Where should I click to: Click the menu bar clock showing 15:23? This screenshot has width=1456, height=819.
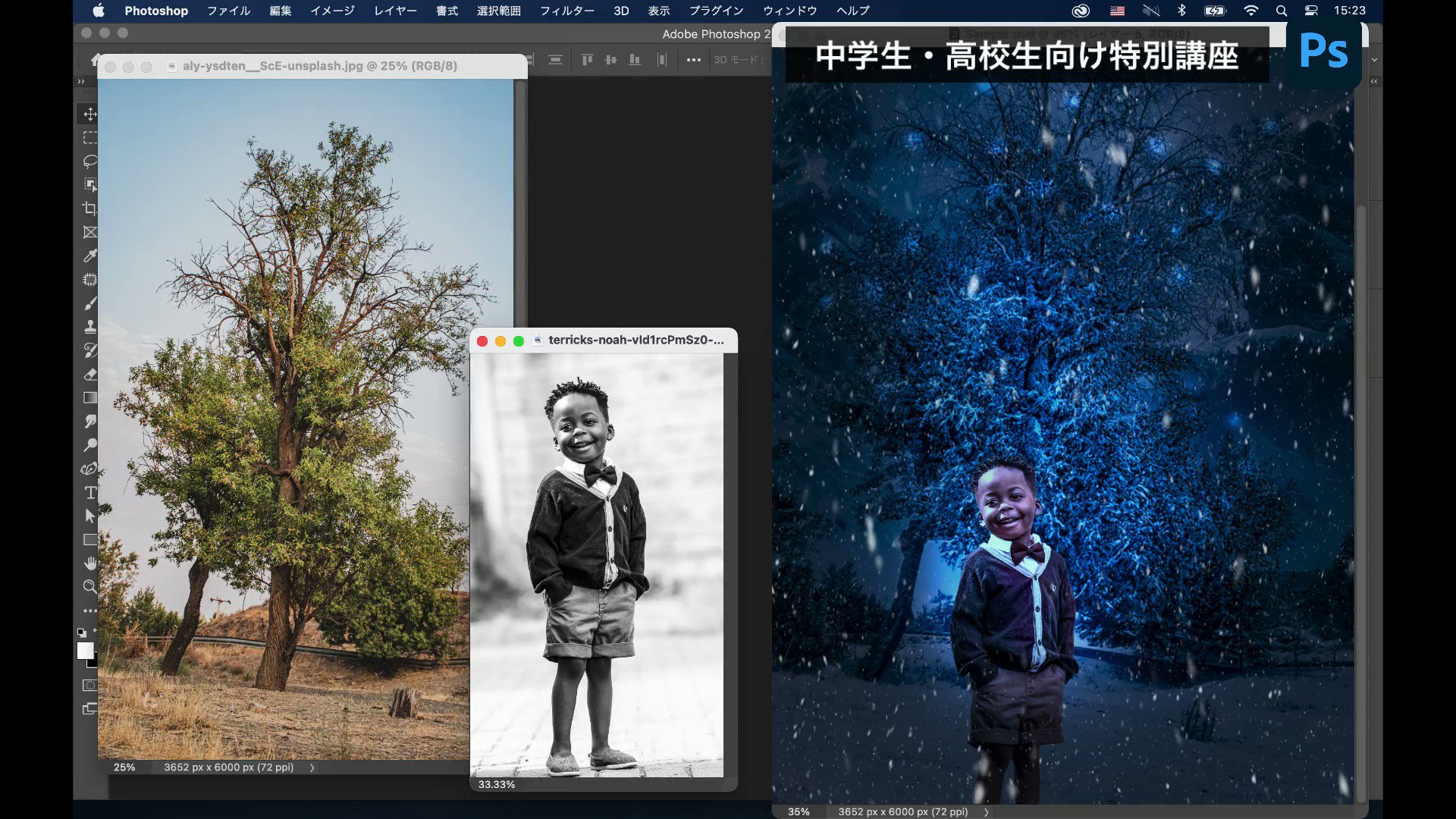coord(1350,11)
